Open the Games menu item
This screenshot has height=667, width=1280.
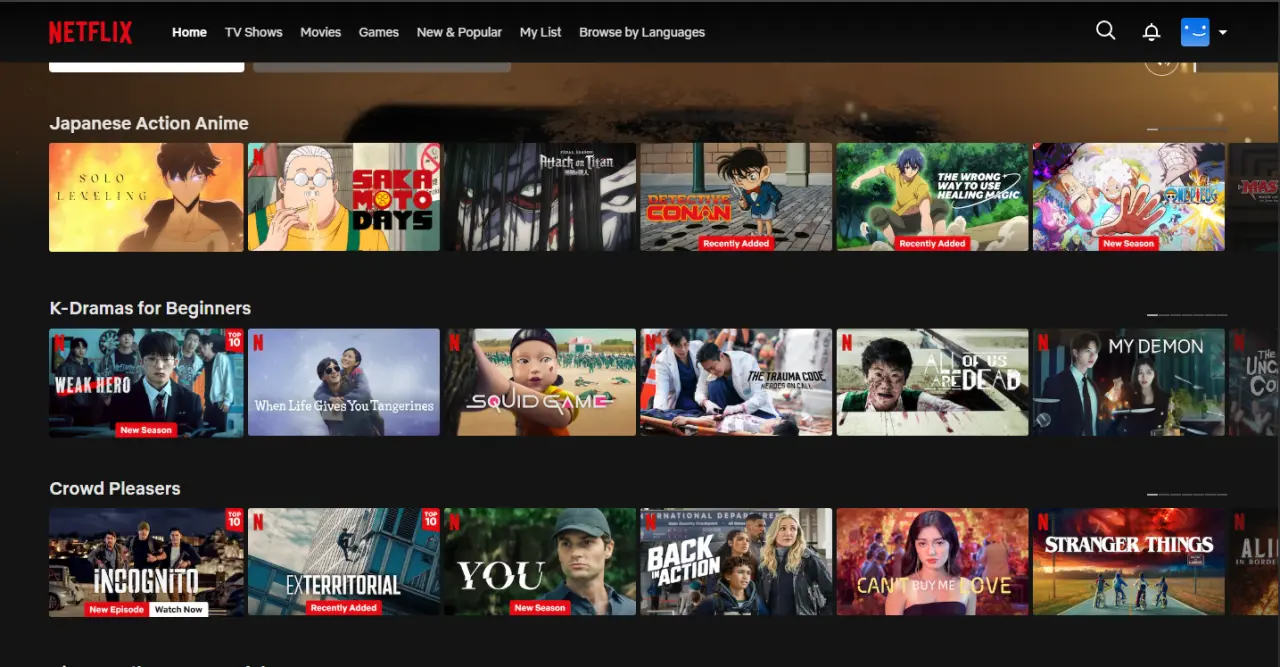[379, 32]
